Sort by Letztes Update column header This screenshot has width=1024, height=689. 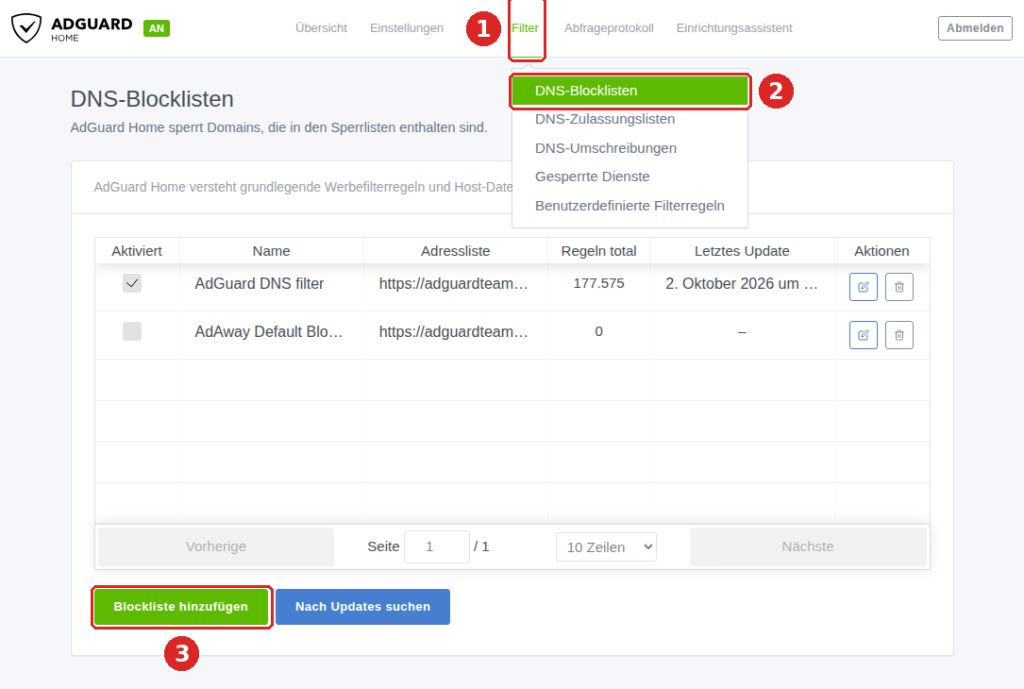click(x=742, y=251)
